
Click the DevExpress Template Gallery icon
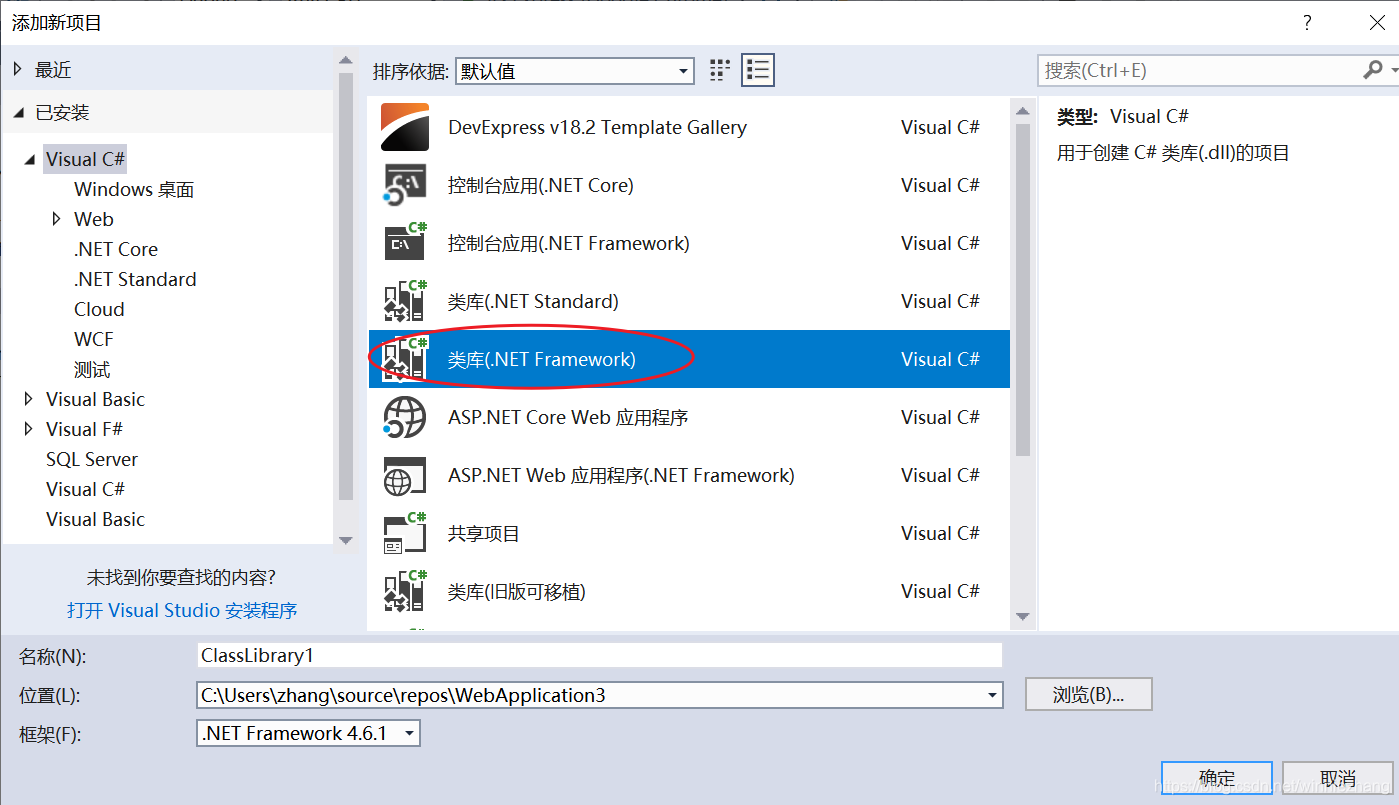click(x=405, y=127)
